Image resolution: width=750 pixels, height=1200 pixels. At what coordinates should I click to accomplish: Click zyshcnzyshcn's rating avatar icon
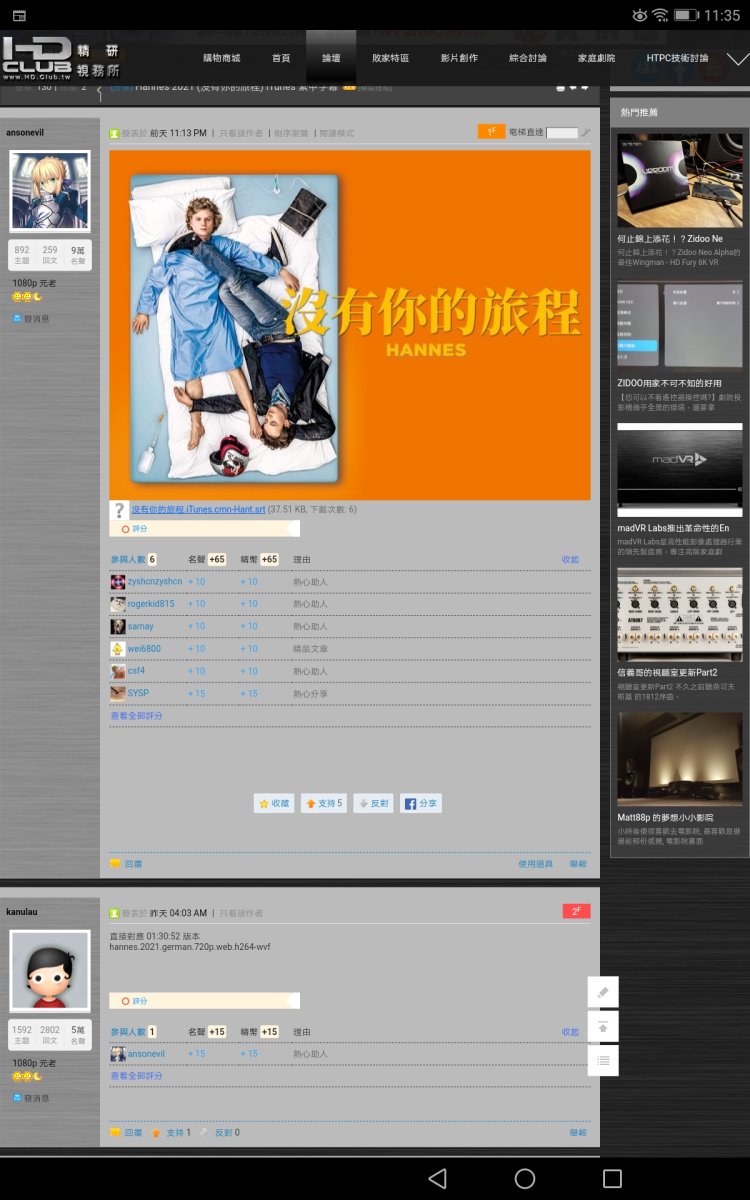[118, 581]
